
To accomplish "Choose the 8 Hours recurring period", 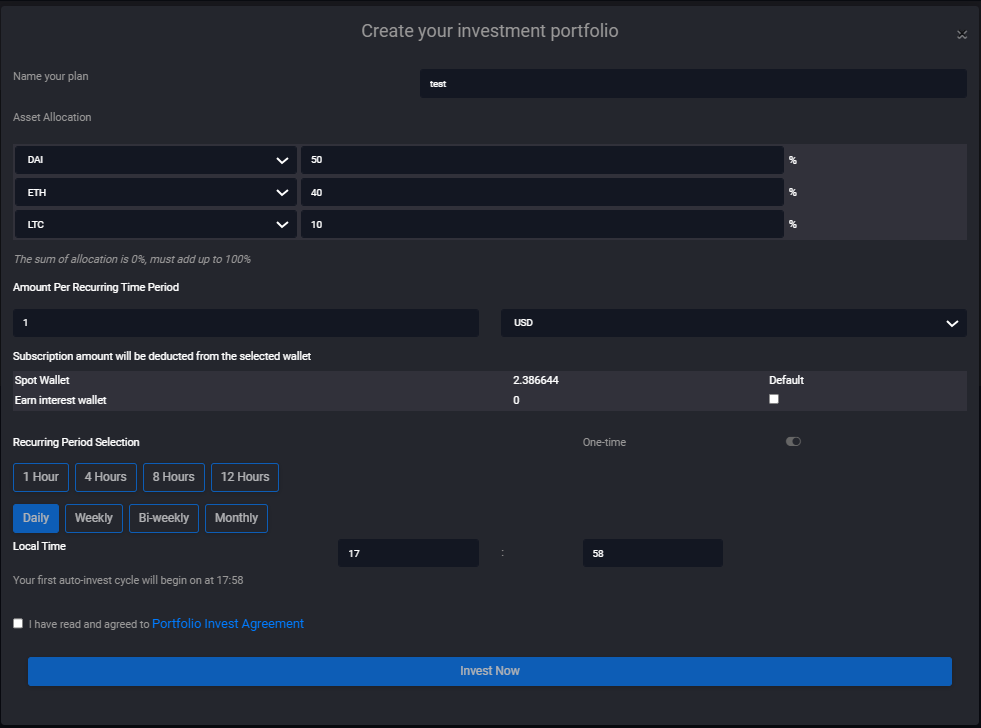I will (x=174, y=477).
